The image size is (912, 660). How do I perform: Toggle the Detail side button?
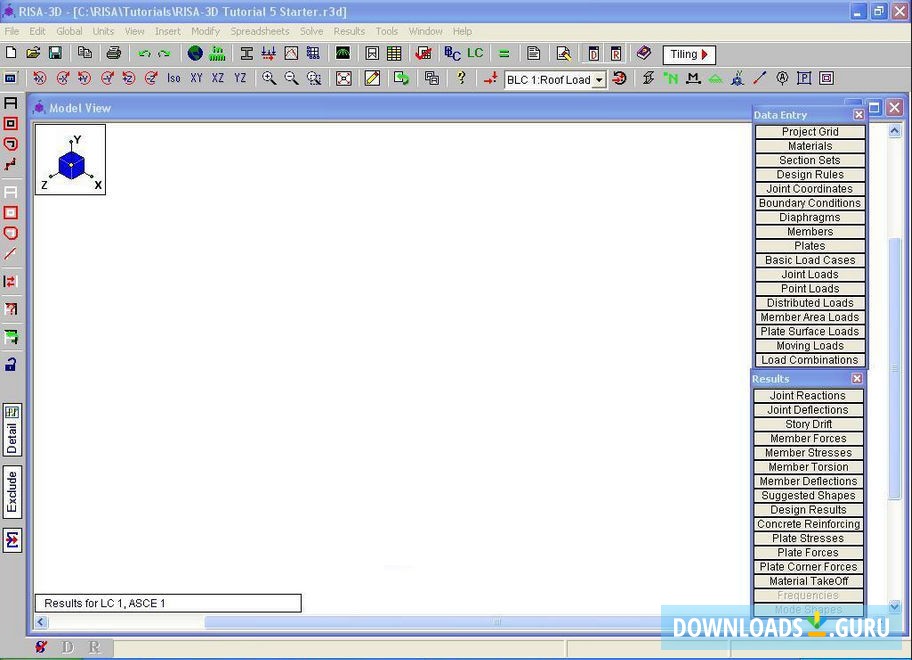coord(12,430)
